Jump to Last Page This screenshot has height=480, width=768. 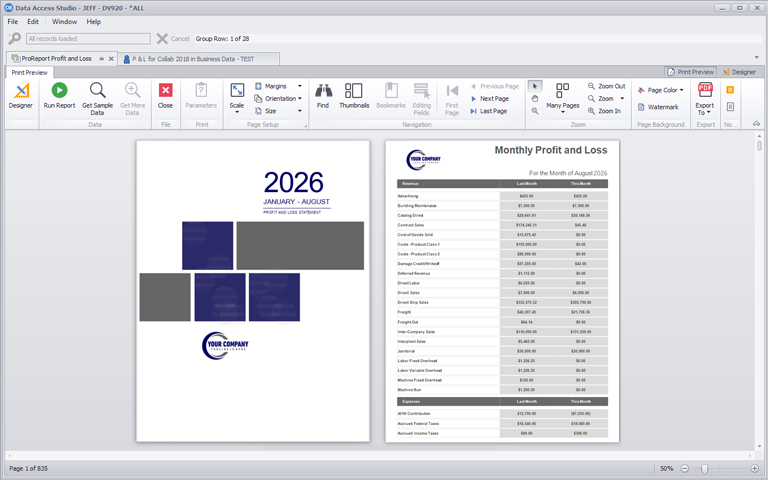(x=493, y=111)
